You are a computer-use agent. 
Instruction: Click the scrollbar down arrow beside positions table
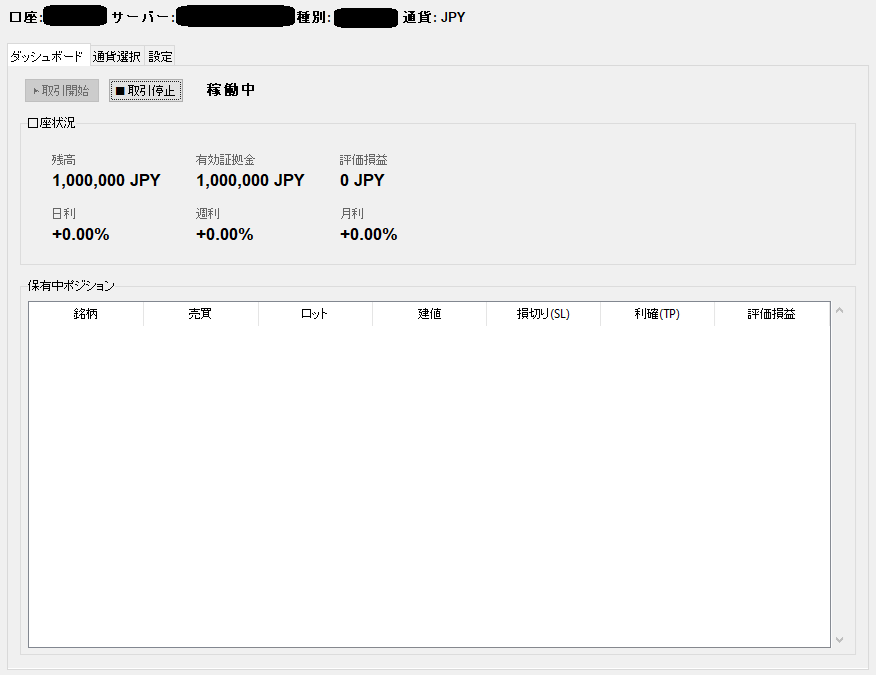[x=839, y=640]
